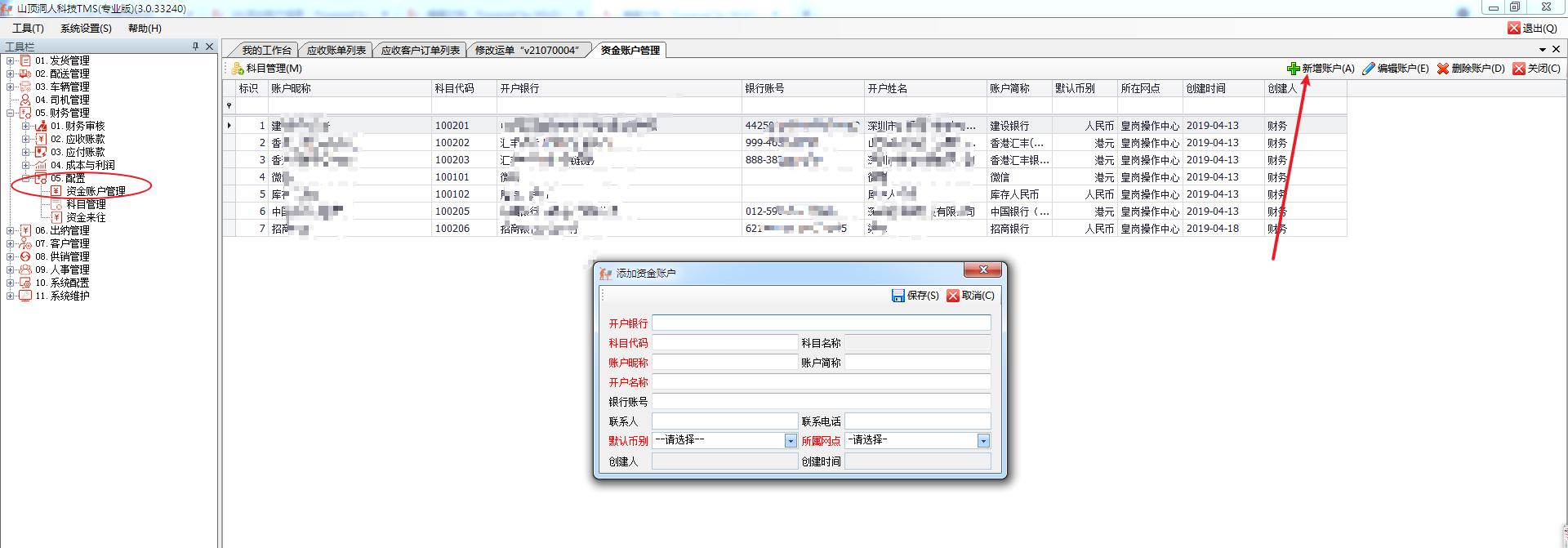Select 资金来往 in the sidebar tree

point(86,217)
